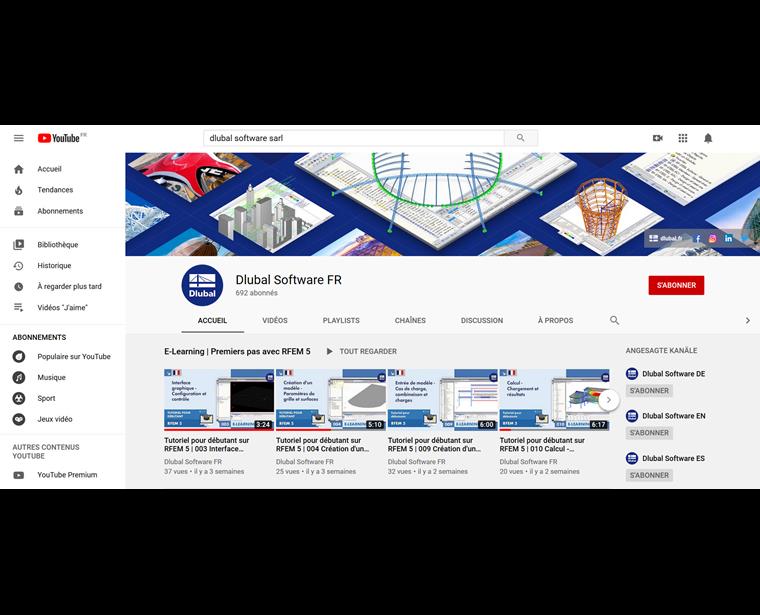Switch to the À PROPOS tab
Viewport: 760px width, 615px height.
pyautogui.click(x=555, y=320)
